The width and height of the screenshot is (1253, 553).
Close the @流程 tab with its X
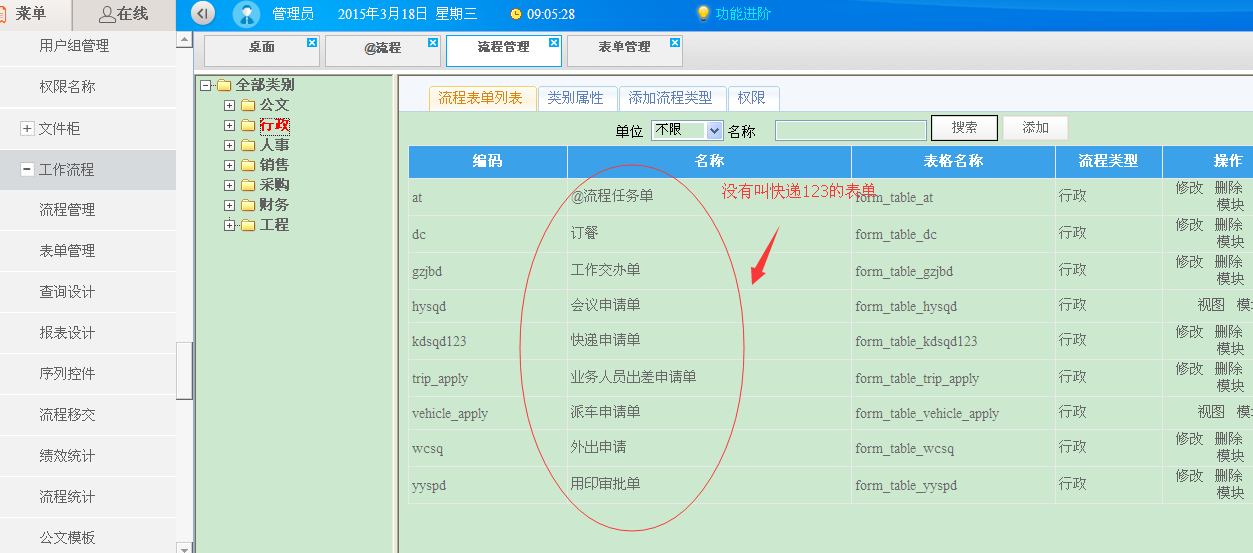pos(433,43)
